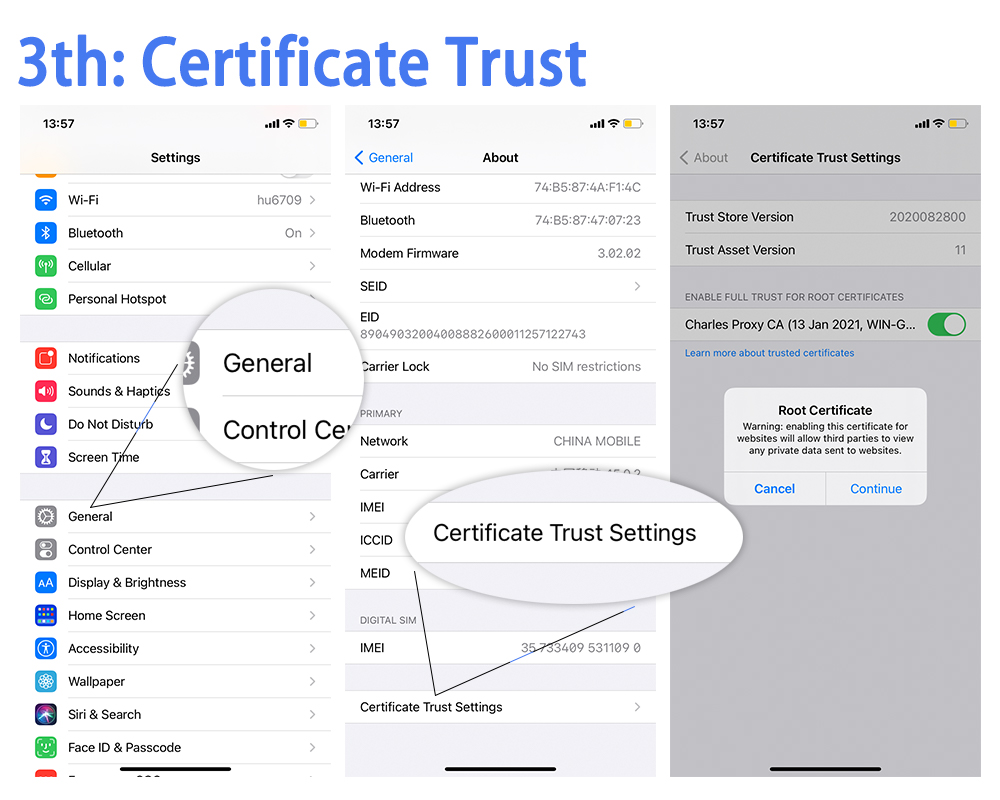The image size is (1000, 800).
Task: Tap the Bluetooth icon in Settings list
Action: point(46,233)
